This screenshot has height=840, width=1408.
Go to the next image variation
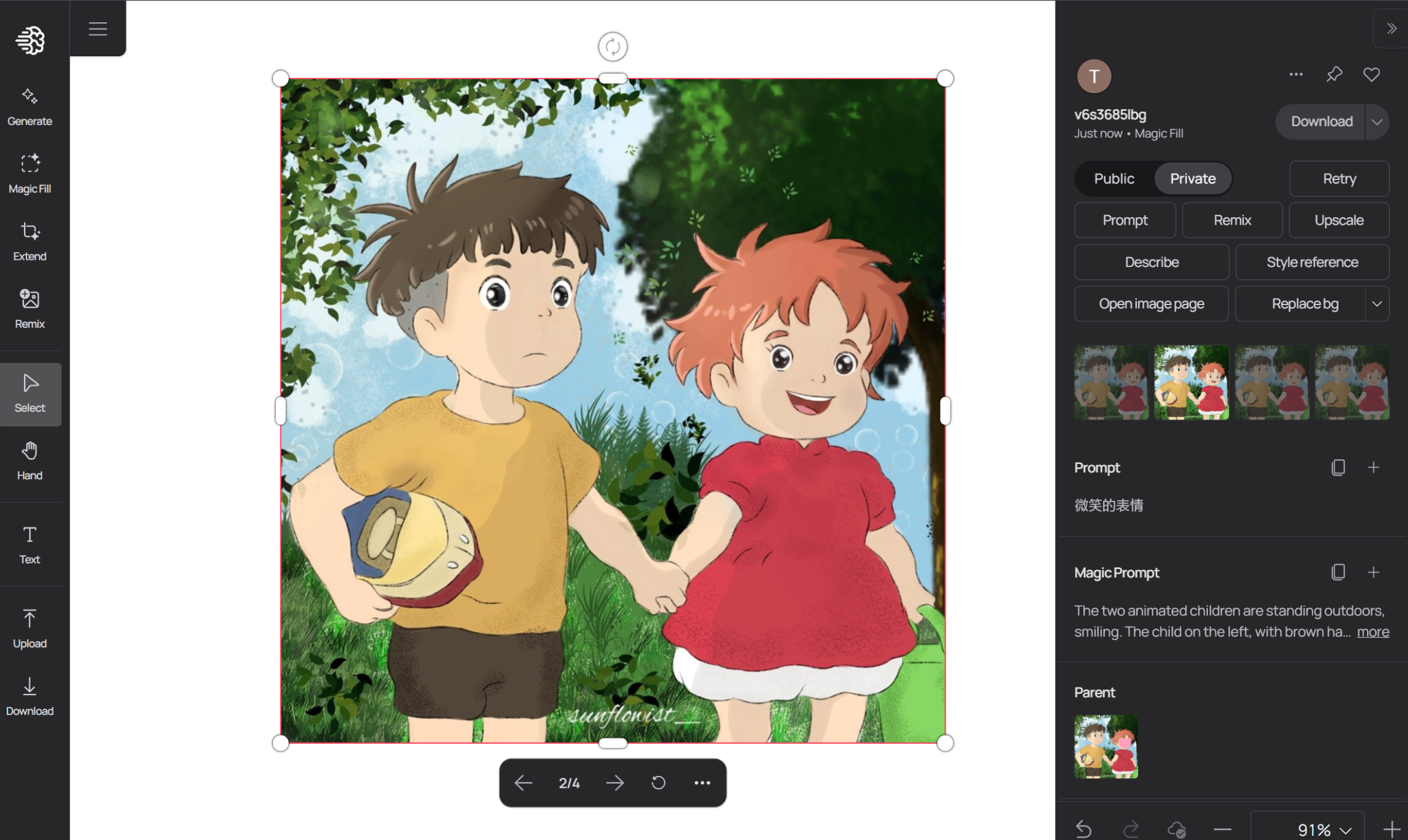[615, 783]
